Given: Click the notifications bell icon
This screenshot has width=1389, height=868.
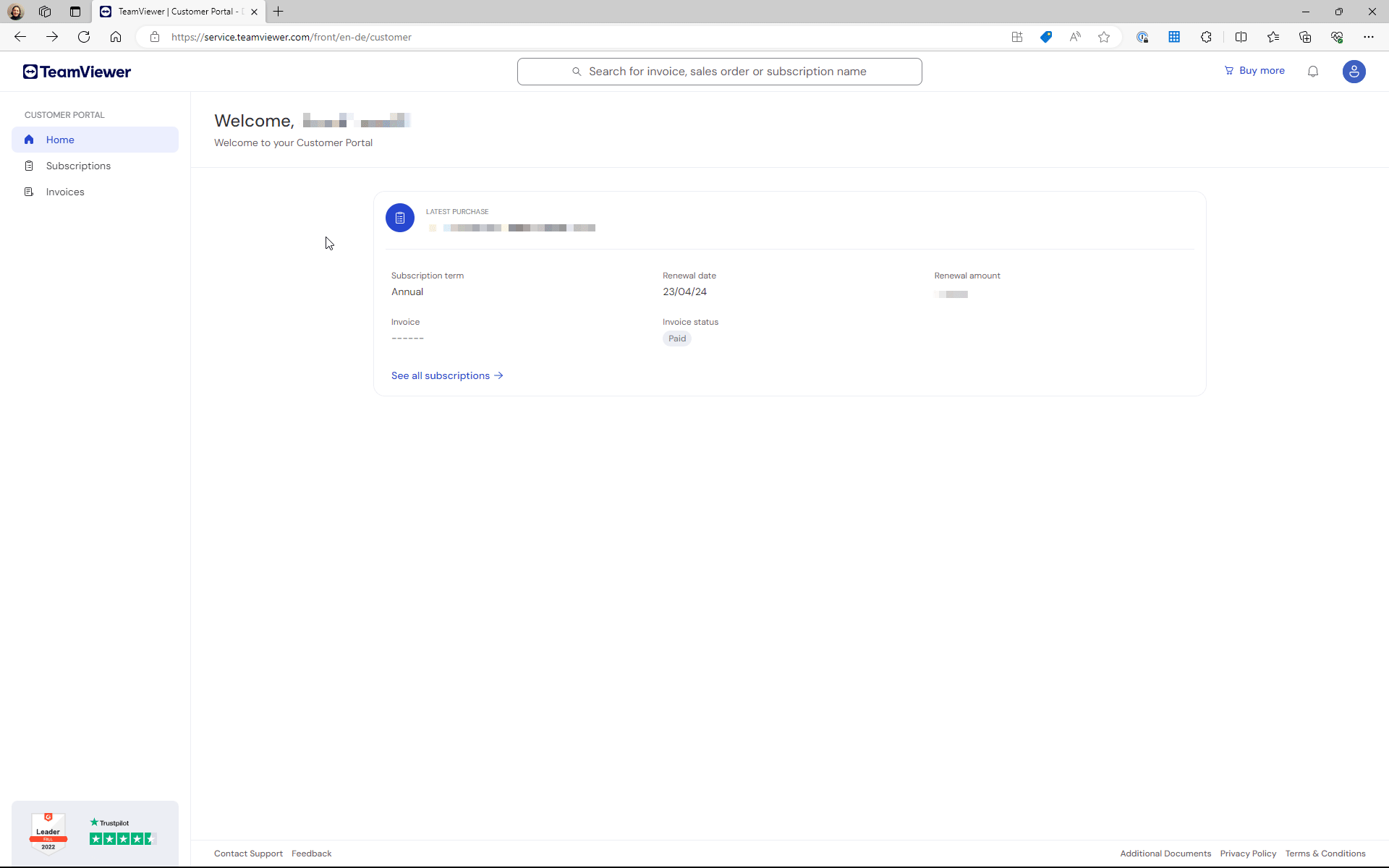Looking at the screenshot, I should 1313,71.
